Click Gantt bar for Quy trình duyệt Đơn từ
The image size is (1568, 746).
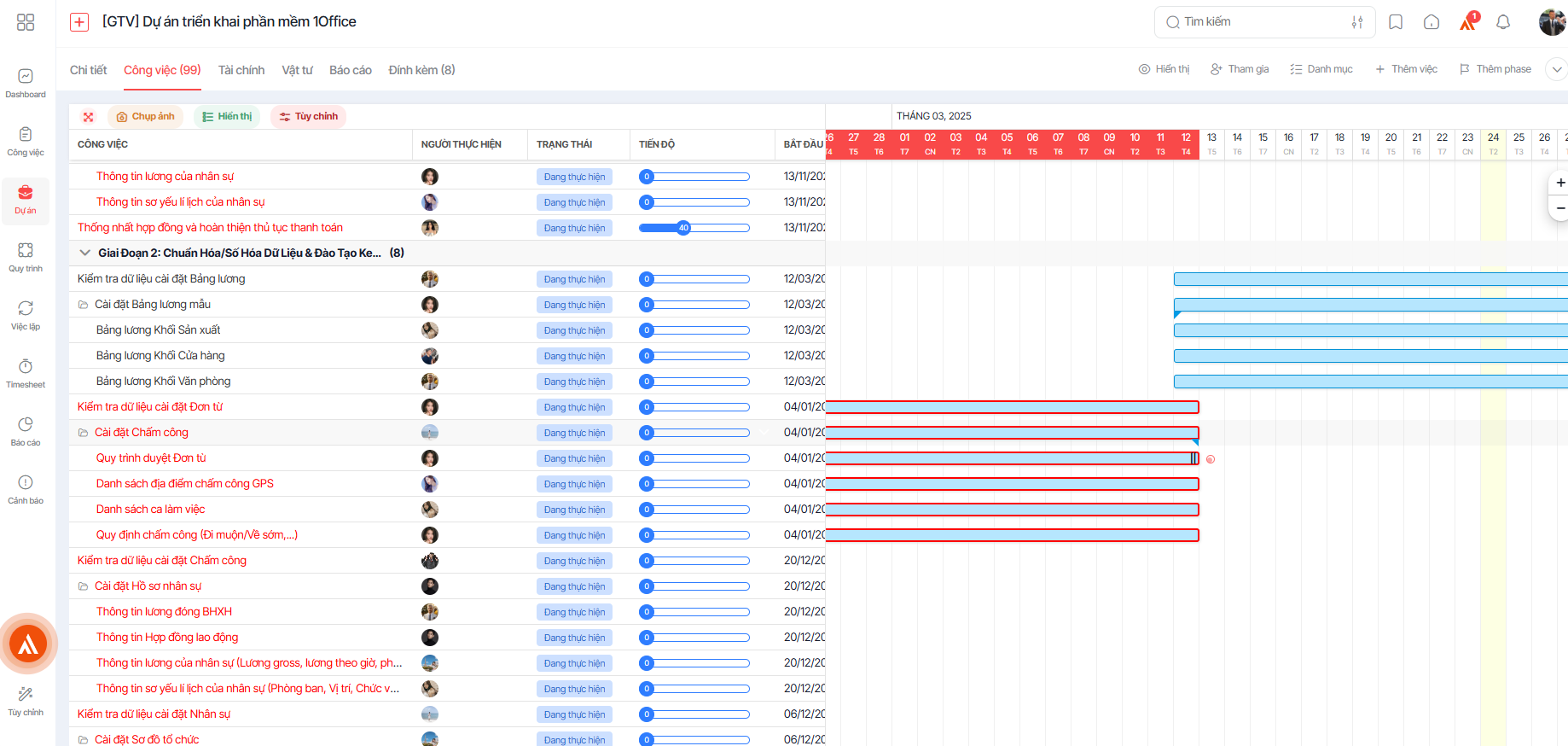click(1012, 458)
